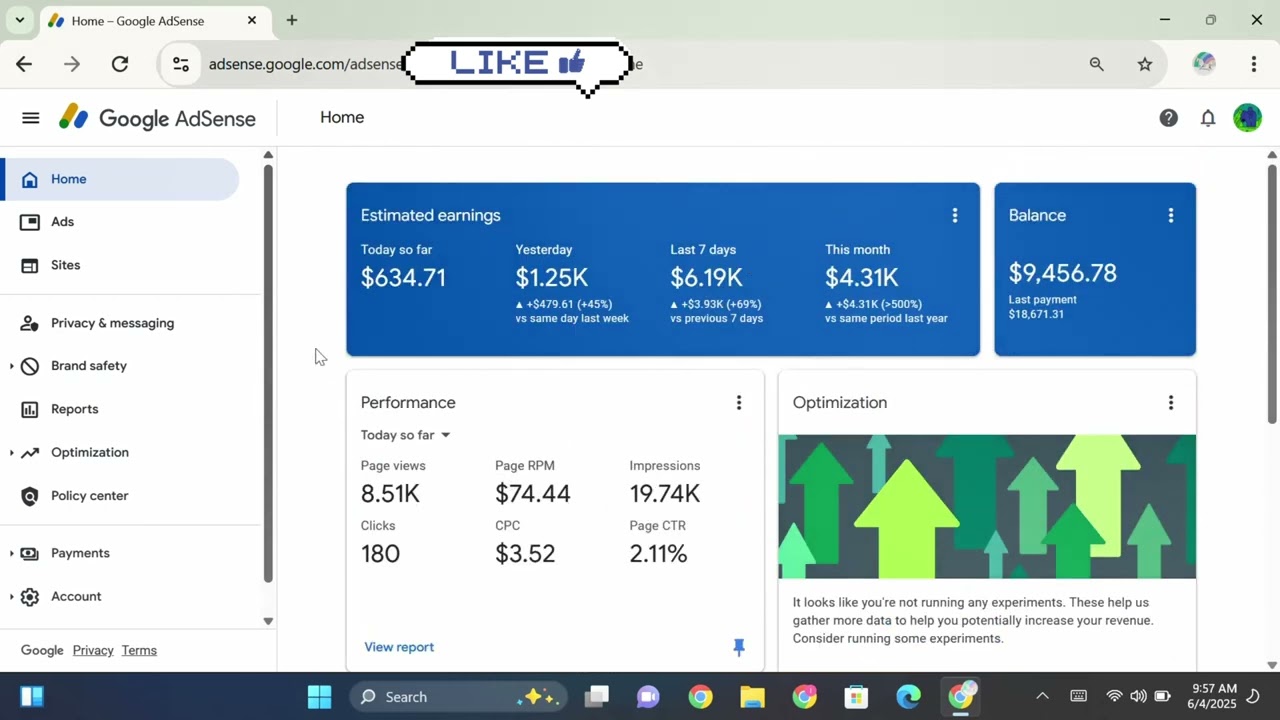This screenshot has height=720, width=1280.
Task: Click the Google footer text
Action: coord(42,650)
